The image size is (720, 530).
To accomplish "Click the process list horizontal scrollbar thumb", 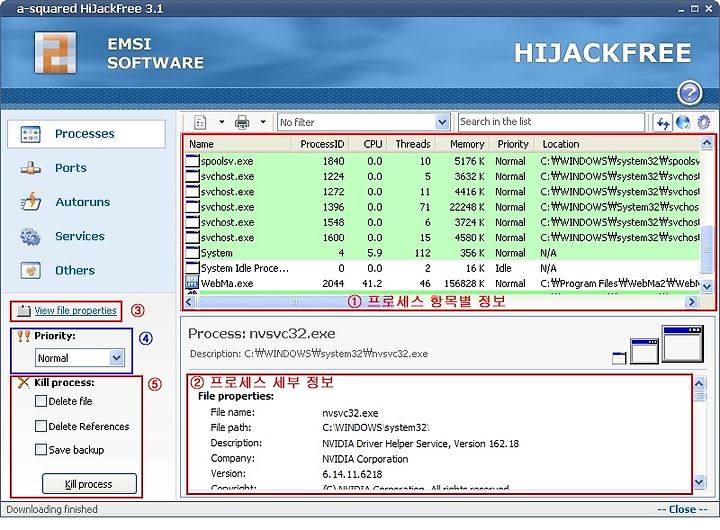I will click(295, 302).
